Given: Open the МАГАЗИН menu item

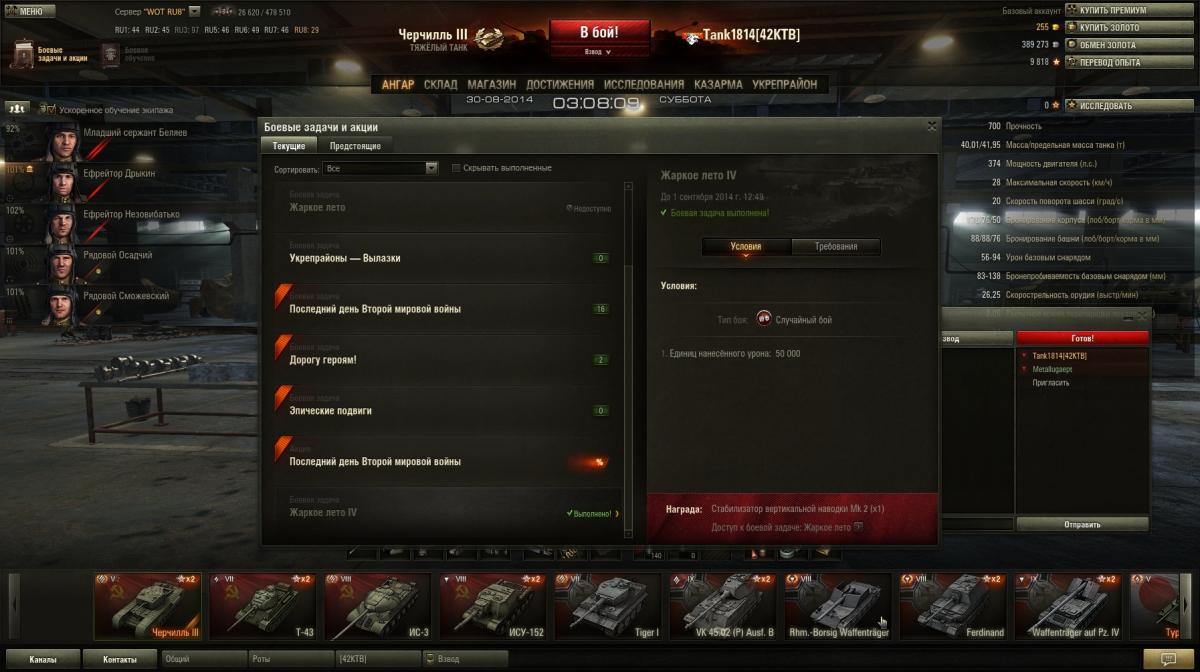Looking at the screenshot, I should (x=492, y=85).
